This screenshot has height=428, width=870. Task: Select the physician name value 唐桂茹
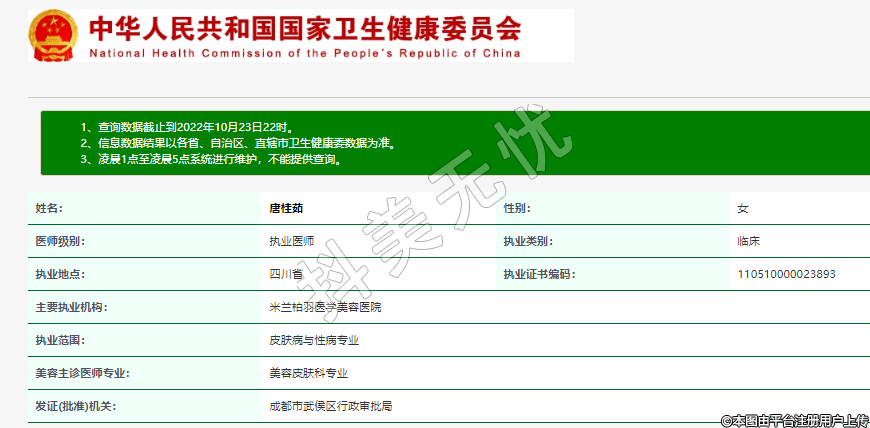click(286, 209)
